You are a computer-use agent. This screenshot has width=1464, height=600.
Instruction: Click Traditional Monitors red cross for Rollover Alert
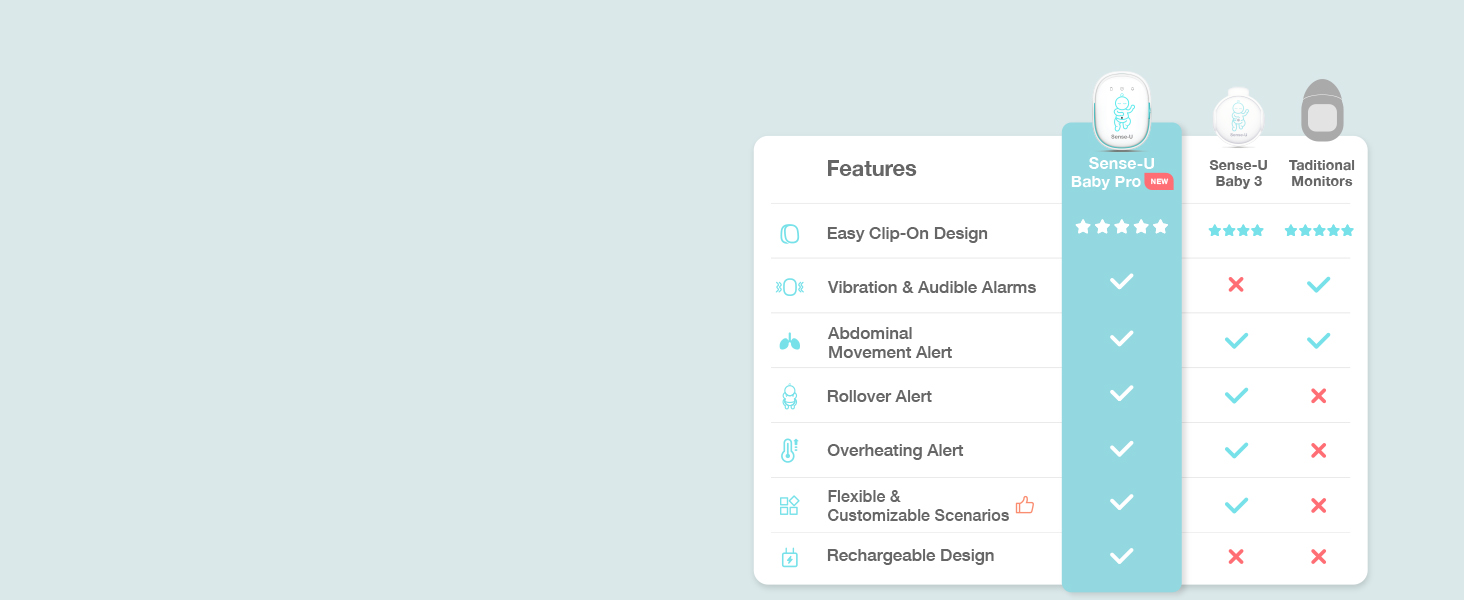[x=1319, y=396]
